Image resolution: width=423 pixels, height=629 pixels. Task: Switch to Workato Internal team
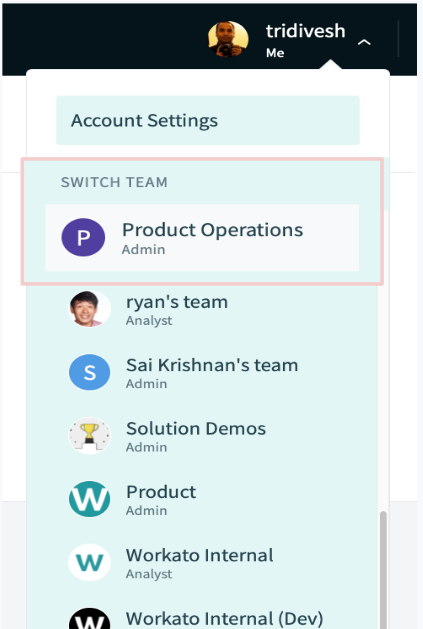click(x=202, y=562)
